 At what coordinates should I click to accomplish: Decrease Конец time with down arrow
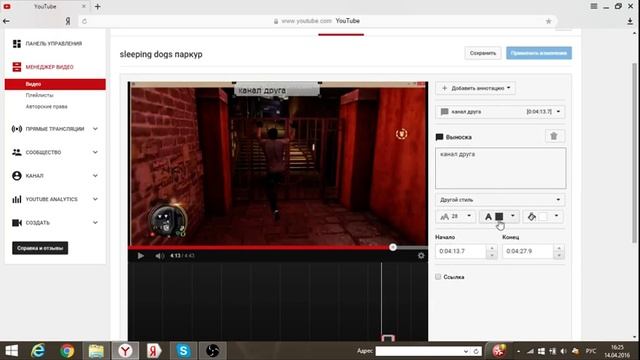[x=559, y=255]
